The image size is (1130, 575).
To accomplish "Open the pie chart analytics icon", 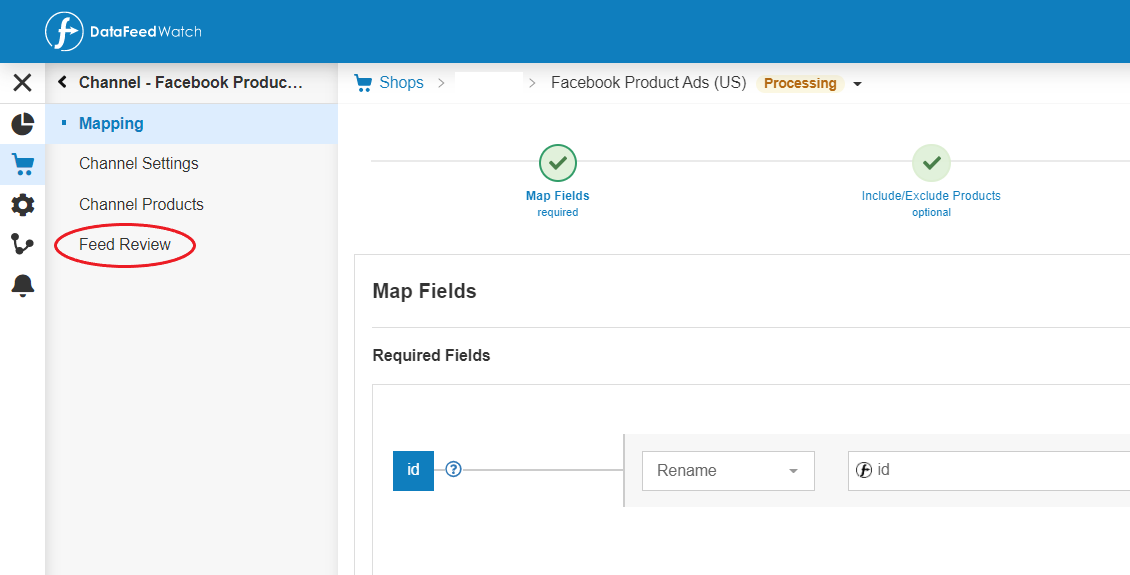I will coord(22,124).
